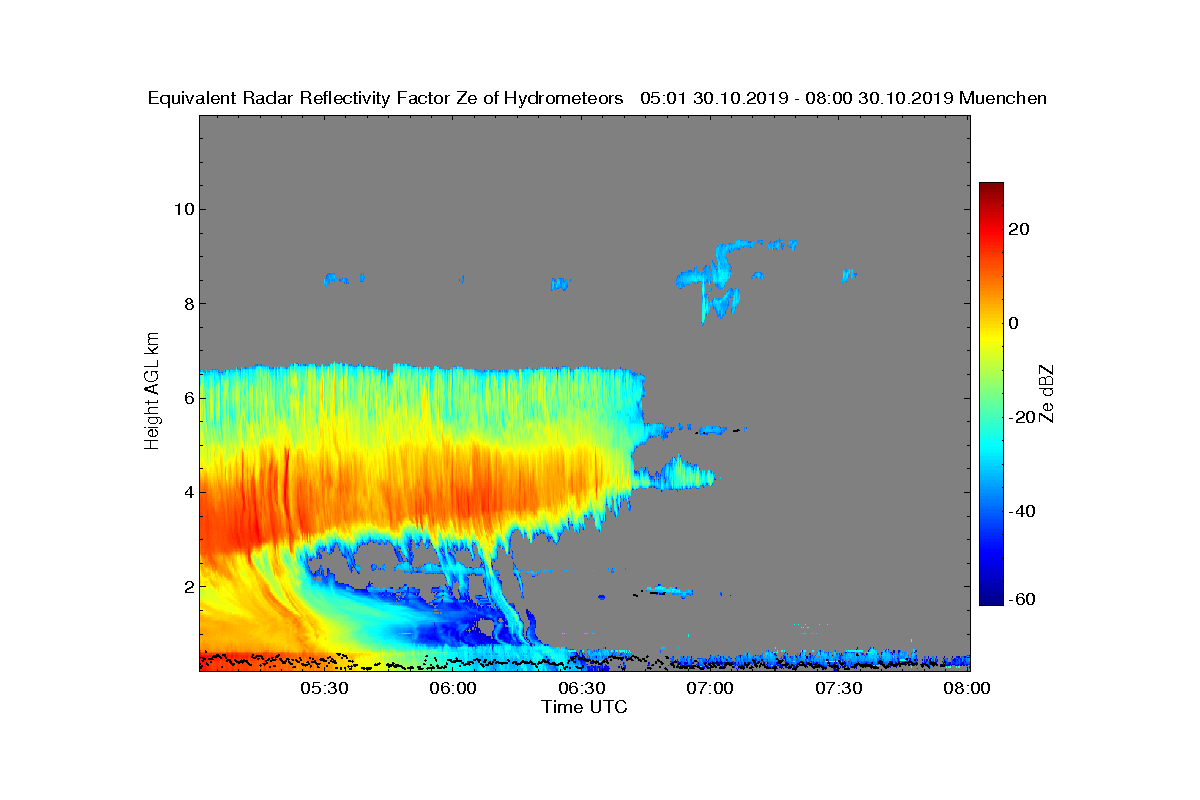Click the colorbar value 0
The width and height of the screenshot is (1200, 800).
(1014, 324)
